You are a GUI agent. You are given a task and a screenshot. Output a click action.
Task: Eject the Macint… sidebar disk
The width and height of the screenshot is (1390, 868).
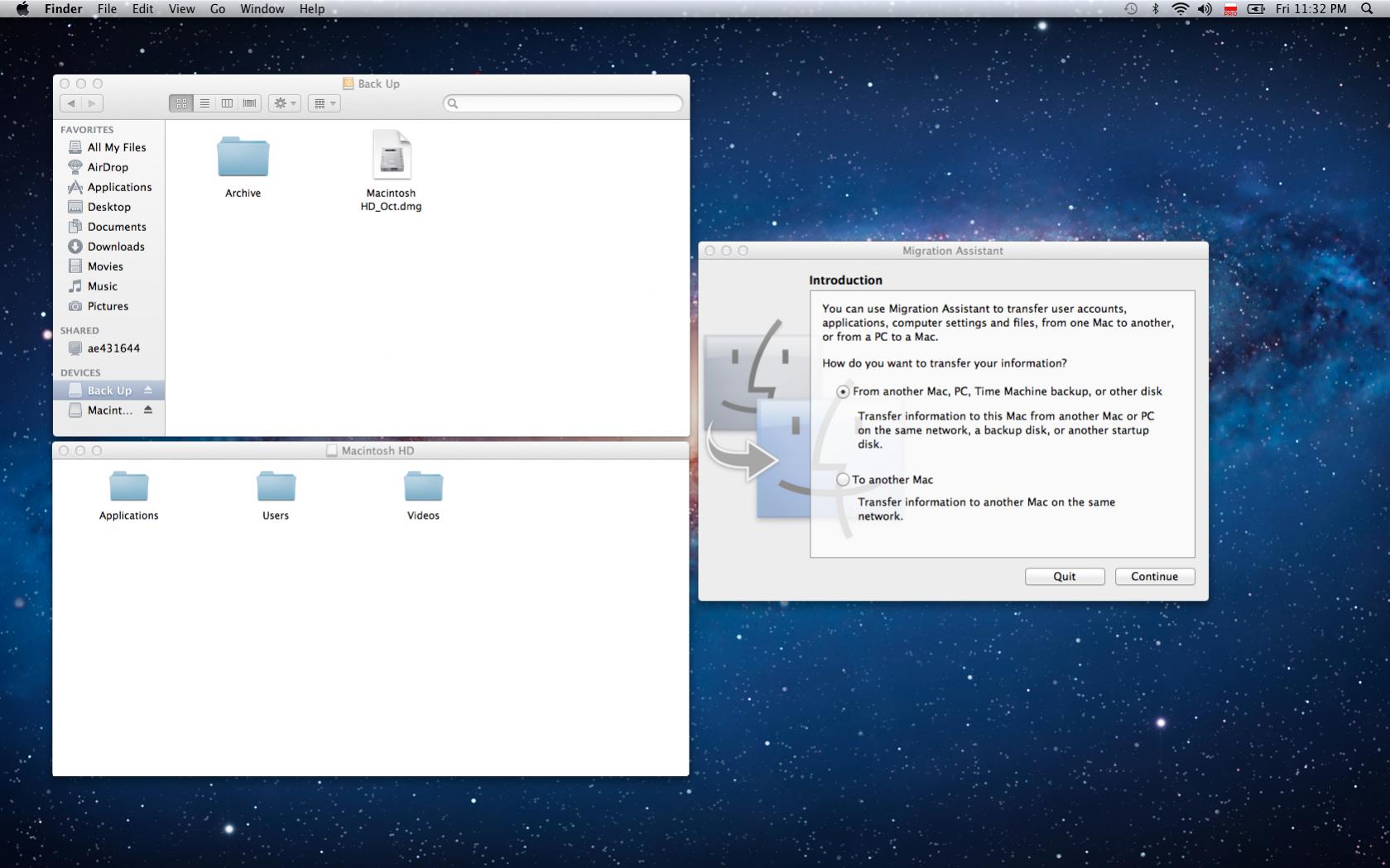pyautogui.click(x=148, y=410)
